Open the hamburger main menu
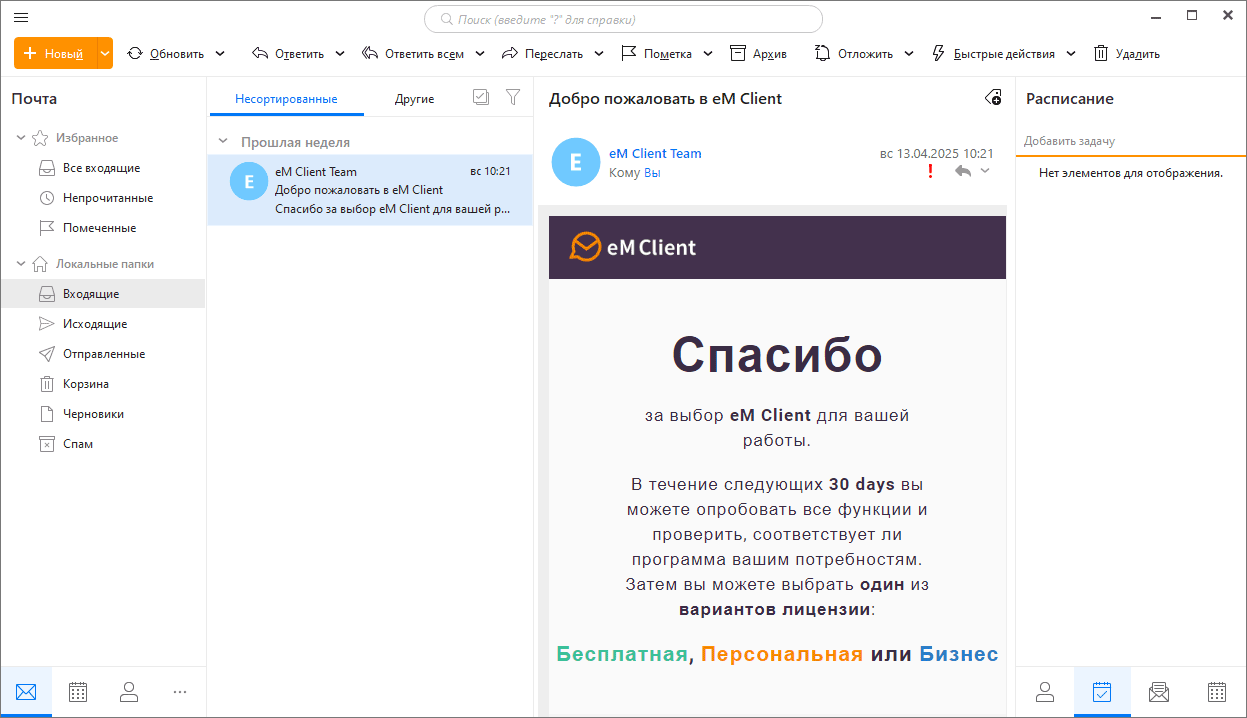Image resolution: width=1247 pixels, height=718 pixels. tap(21, 18)
